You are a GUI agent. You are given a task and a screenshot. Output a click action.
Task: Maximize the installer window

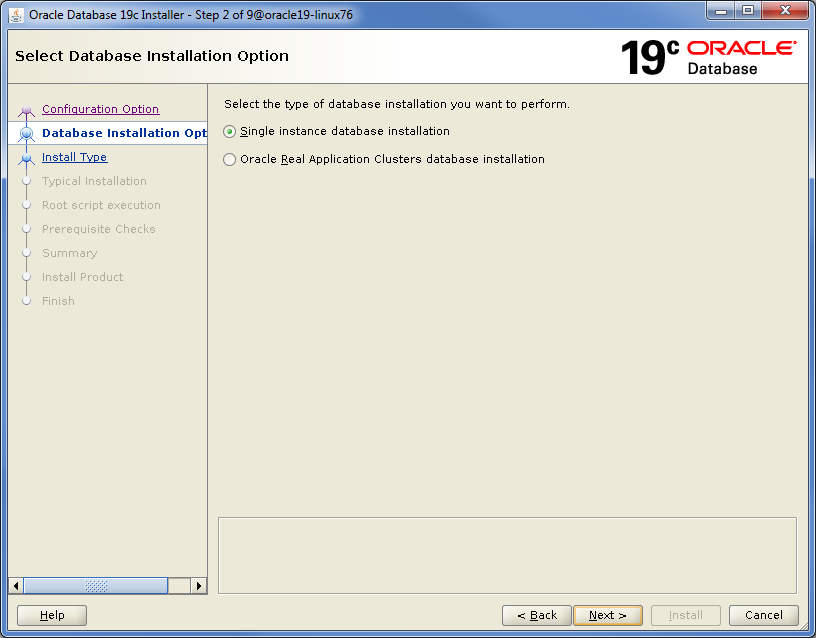[x=748, y=12]
